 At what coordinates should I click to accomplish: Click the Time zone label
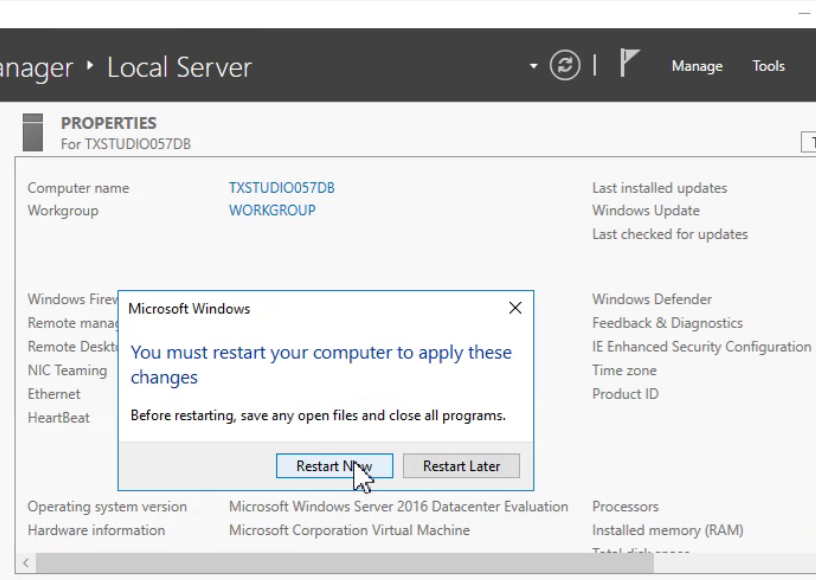tap(624, 370)
